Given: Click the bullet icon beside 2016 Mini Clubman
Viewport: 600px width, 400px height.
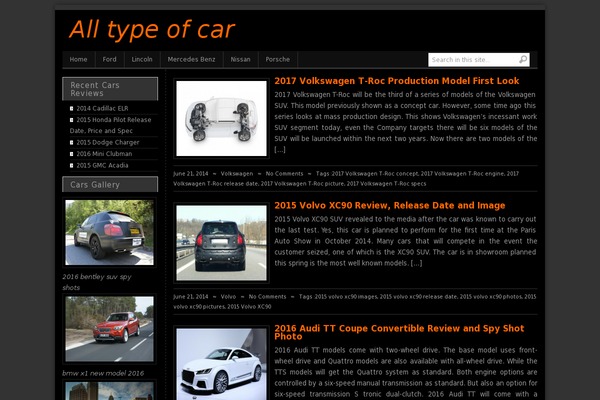Looking at the screenshot, I should tap(72, 154).
